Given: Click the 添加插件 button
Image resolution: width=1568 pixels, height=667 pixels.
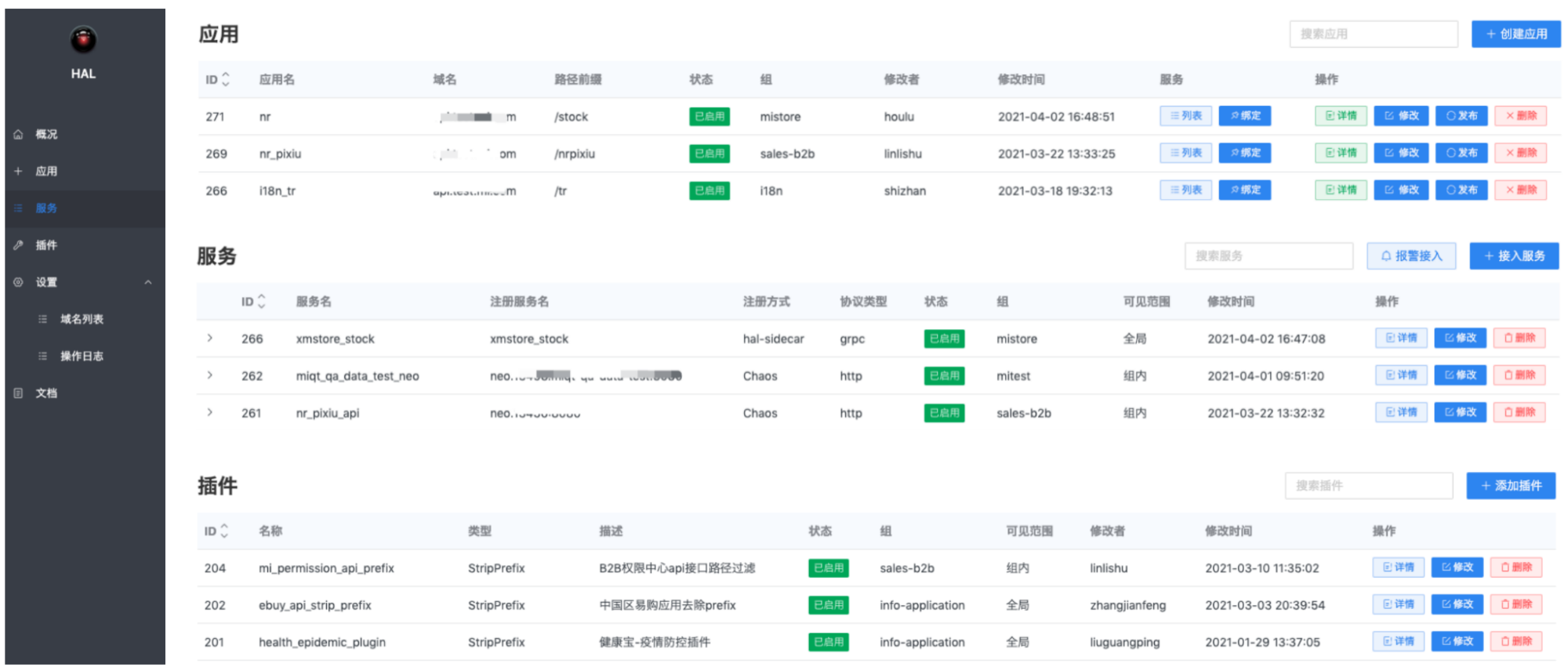Looking at the screenshot, I should (1511, 486).
